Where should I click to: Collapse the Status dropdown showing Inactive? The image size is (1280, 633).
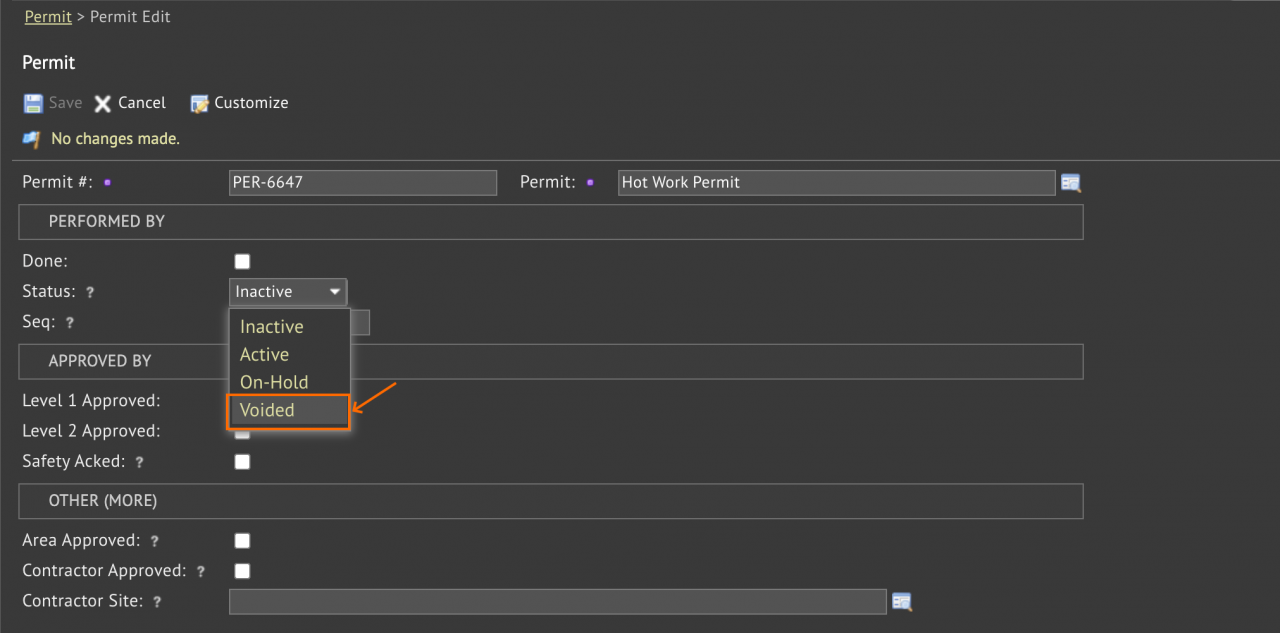click(288, 292)
